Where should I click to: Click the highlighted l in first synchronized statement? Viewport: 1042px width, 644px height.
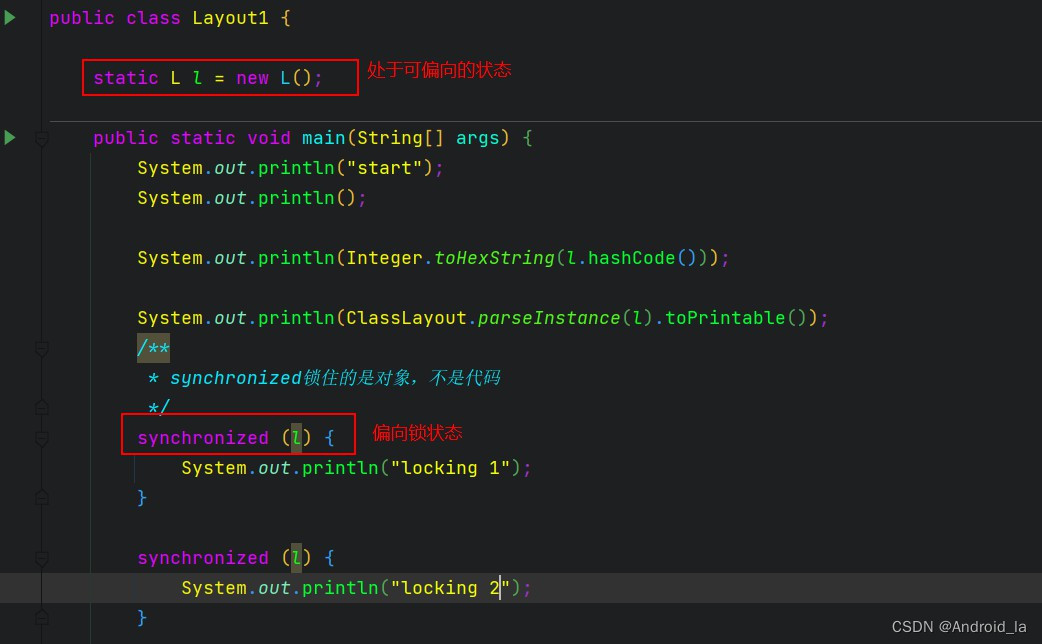296,438
